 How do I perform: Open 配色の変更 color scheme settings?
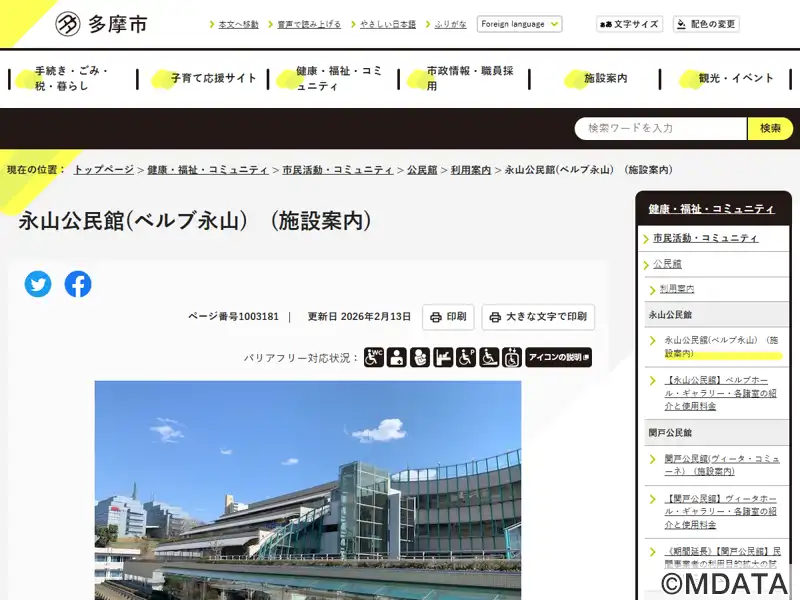[x=706, y=24]
